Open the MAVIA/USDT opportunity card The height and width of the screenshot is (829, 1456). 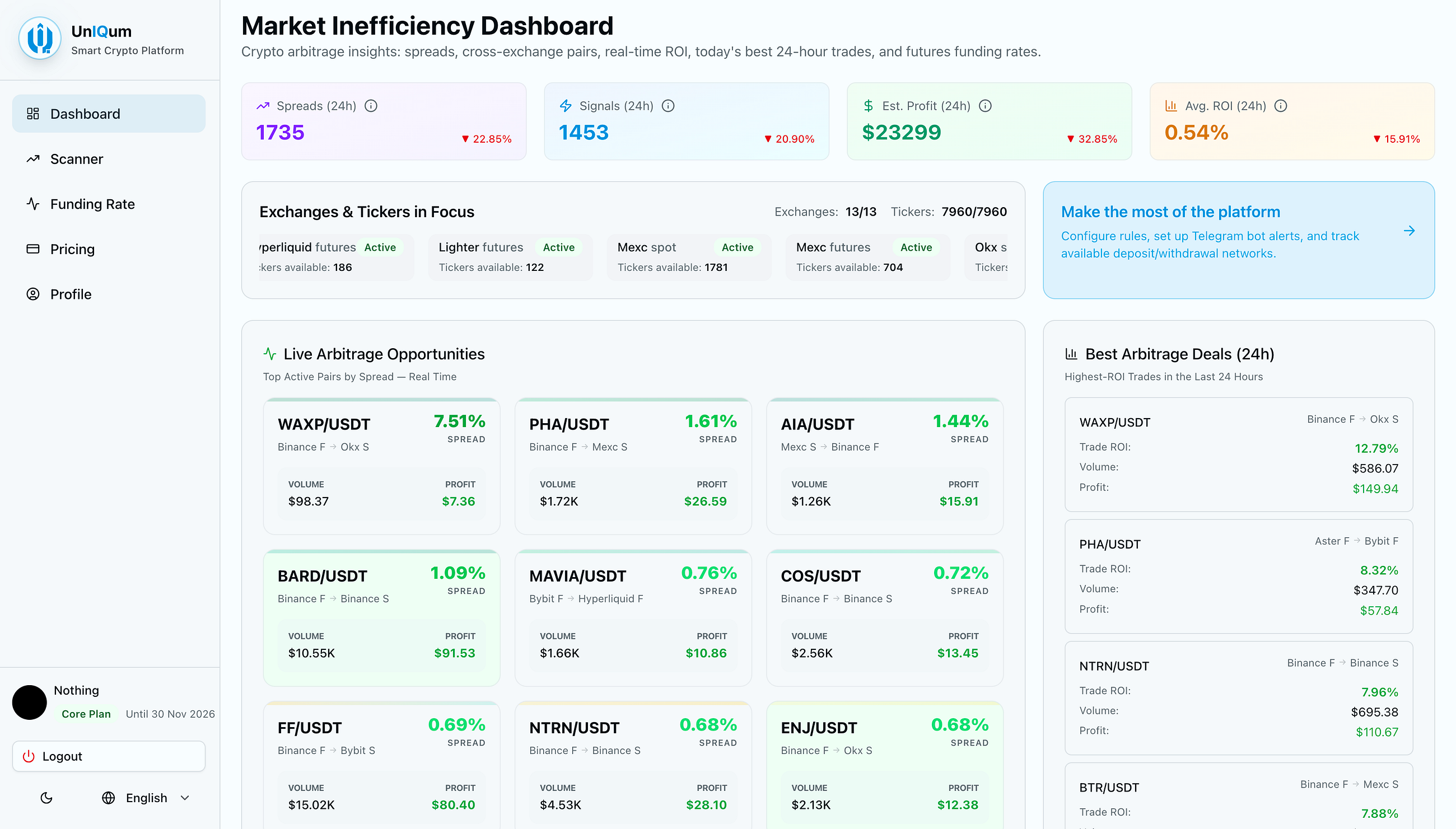coord(633,618)
